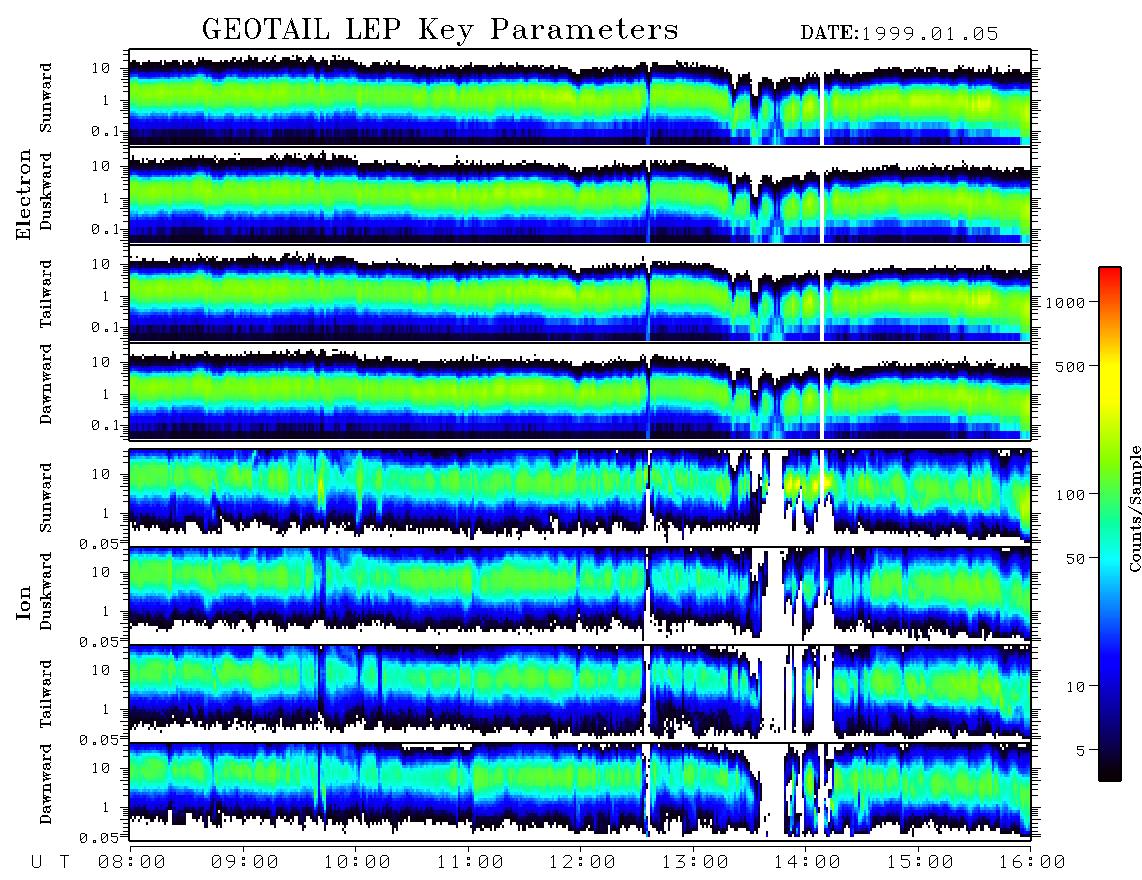The width and height of the screenshot is (1142, 880).
Task: Click the 14:00 time tick label
Action: tap(807, 863)
